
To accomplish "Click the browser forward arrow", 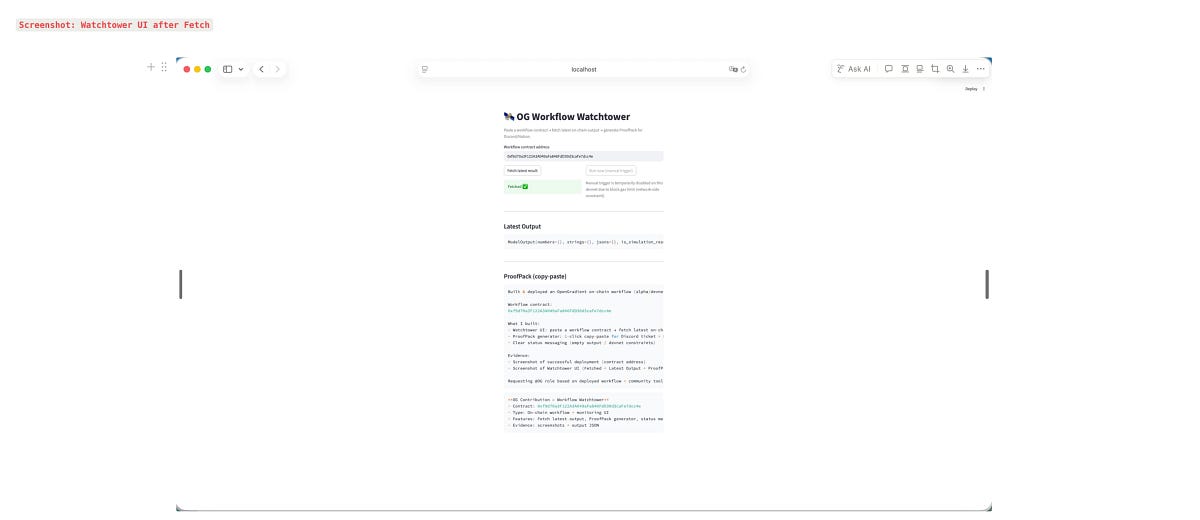I will (x=278, y=69).
